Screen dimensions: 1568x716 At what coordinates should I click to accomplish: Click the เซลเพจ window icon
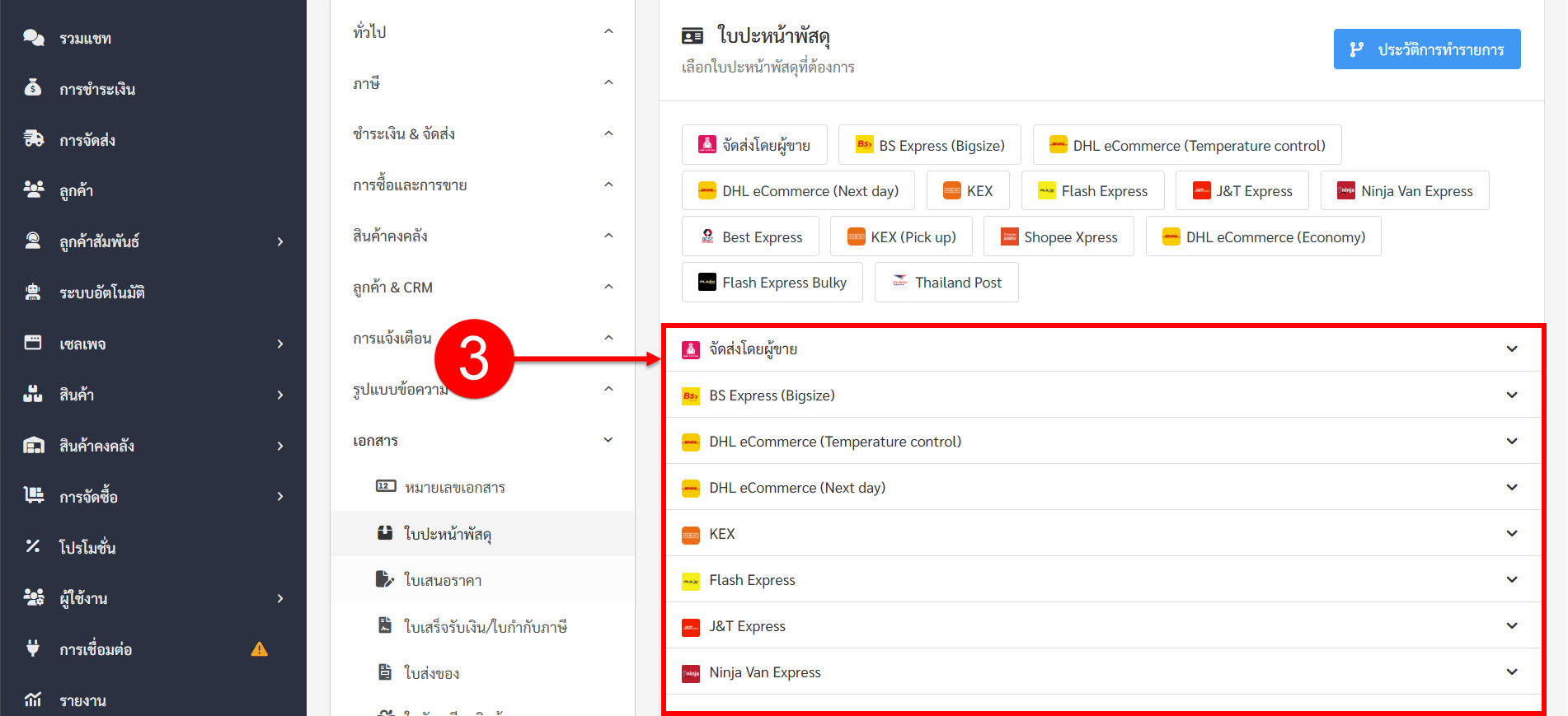coord(33,343)
